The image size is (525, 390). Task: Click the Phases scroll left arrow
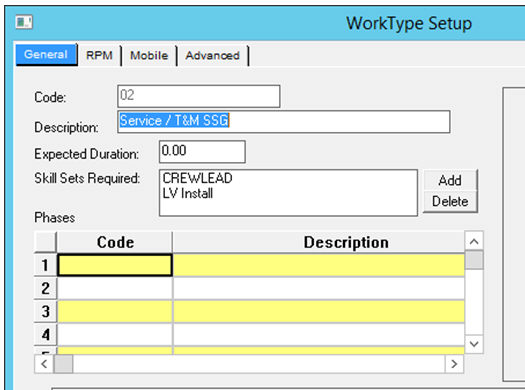click(x=44, y=364)
